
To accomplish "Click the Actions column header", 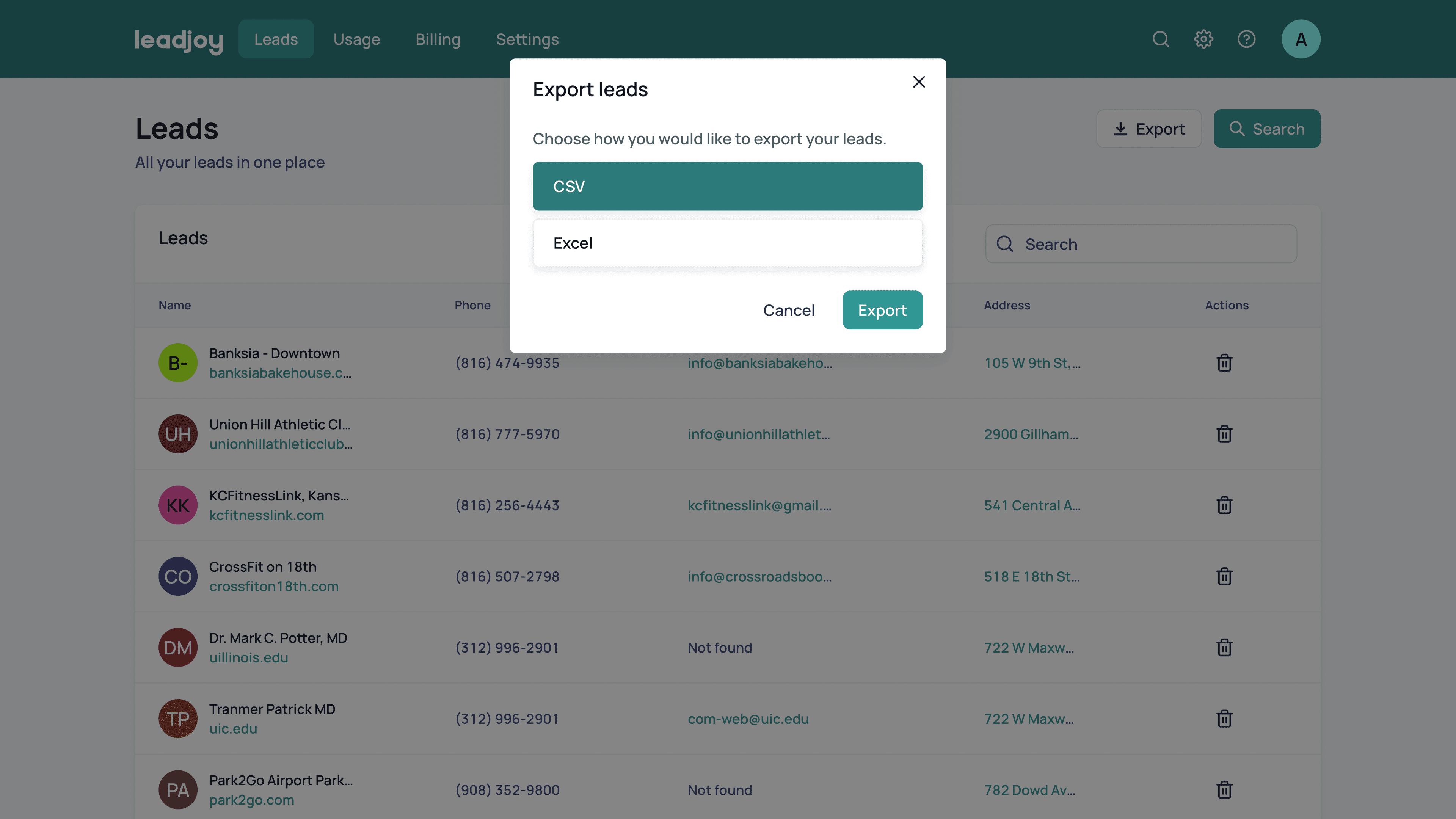I will click(1227, 305).
